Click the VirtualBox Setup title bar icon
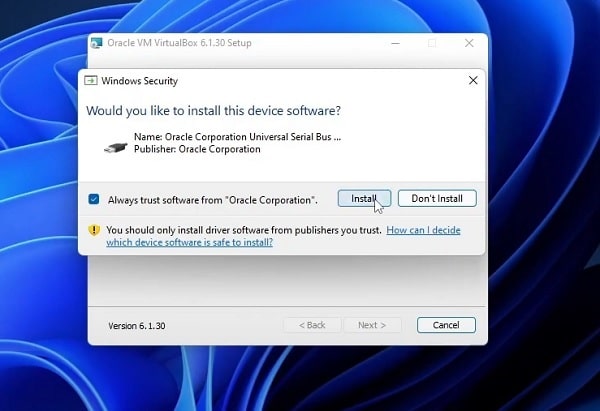Screen dimensions: 600x411 pyautogui.click(x=96, y=43)
